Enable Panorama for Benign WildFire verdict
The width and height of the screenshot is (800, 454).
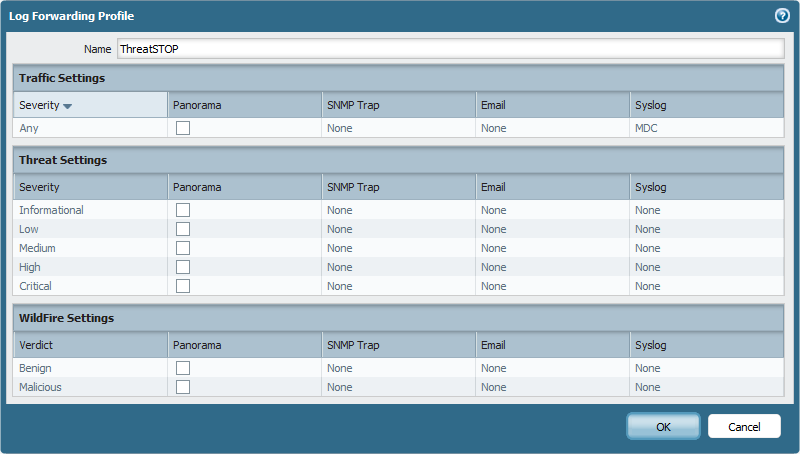point(183,368)
